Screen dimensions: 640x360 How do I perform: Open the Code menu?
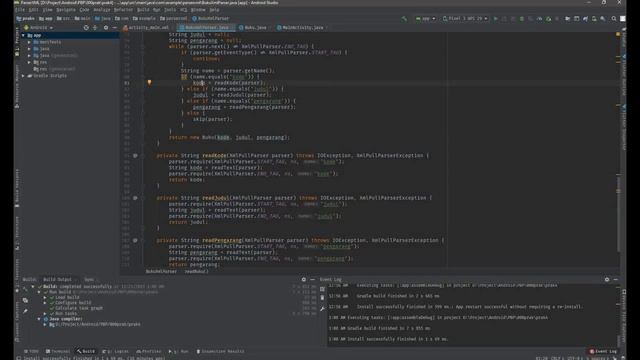84,10
